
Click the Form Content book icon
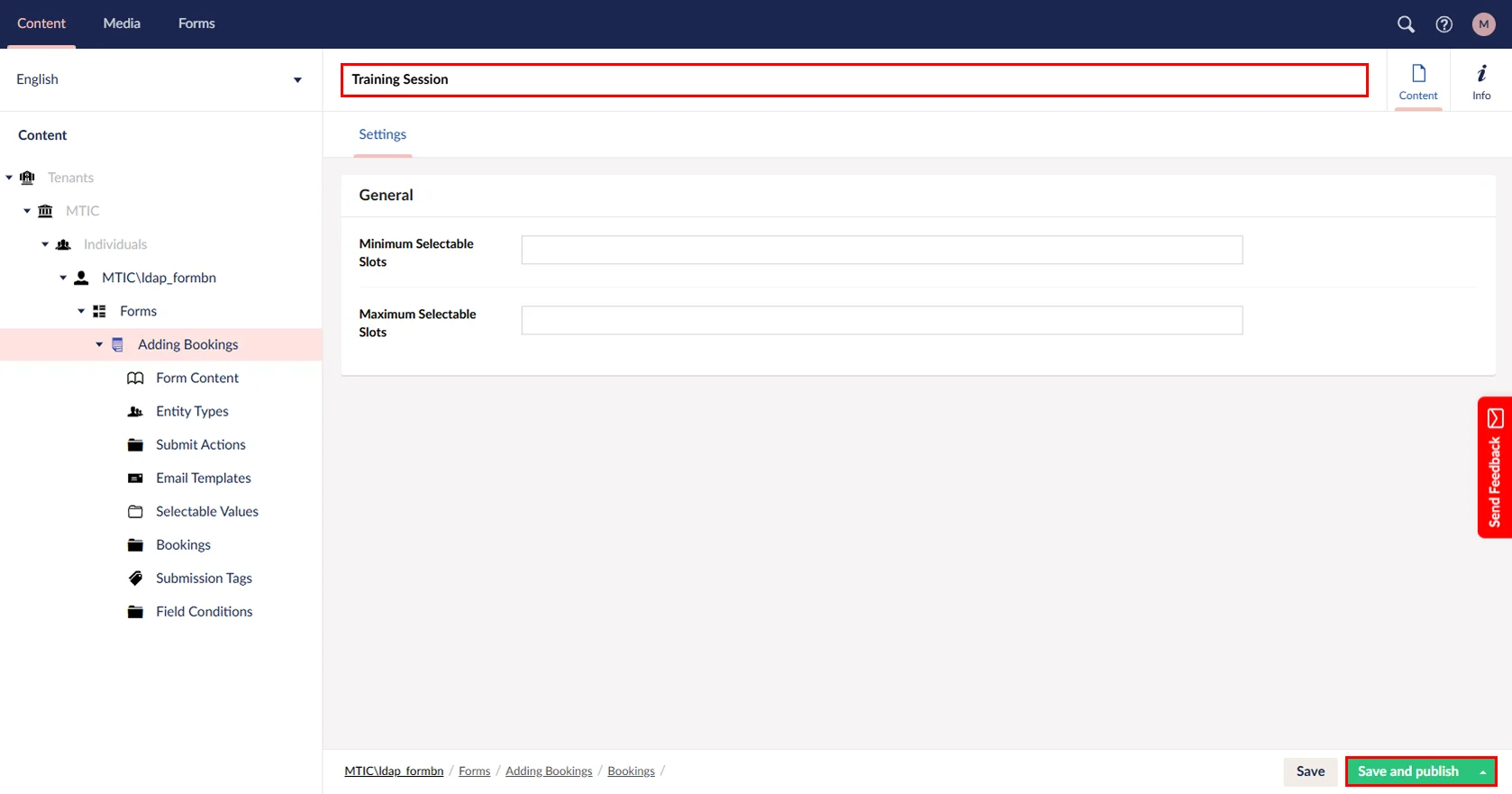(135, 379)
